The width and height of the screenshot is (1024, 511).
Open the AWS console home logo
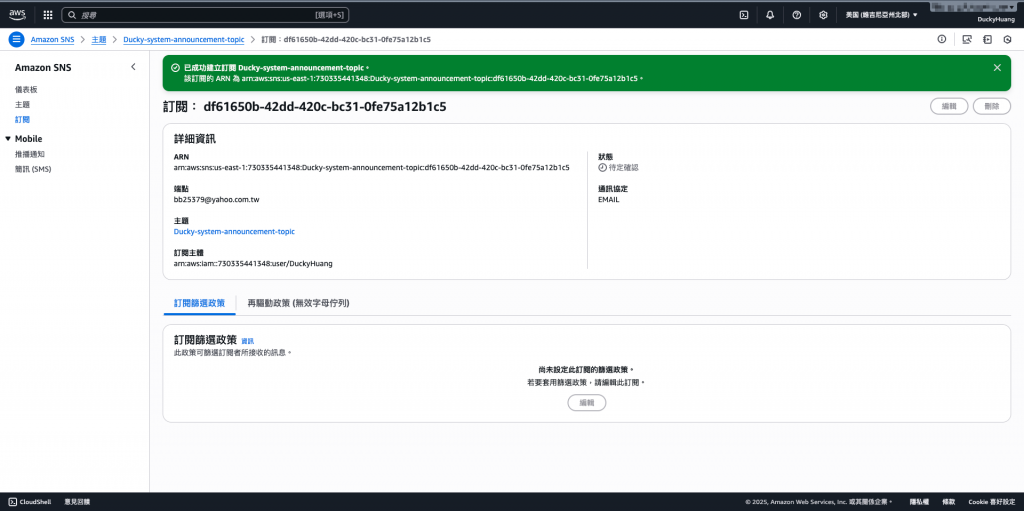17,14
